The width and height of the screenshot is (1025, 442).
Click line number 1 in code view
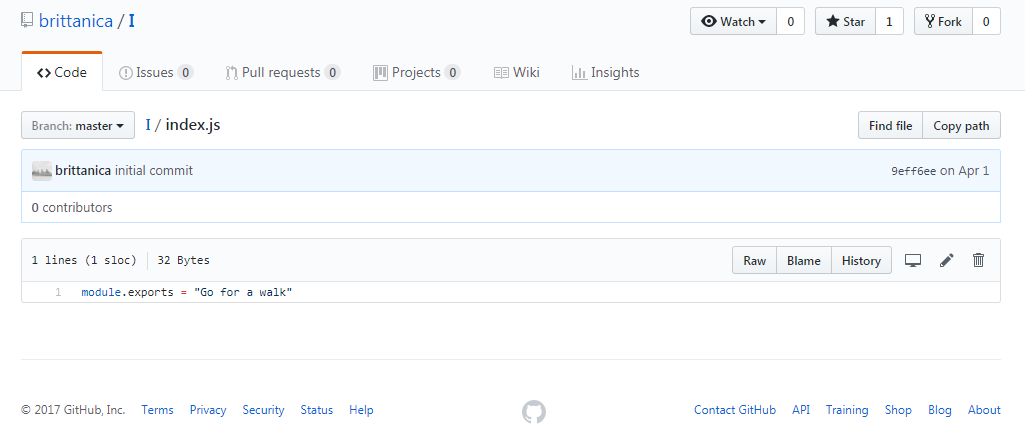pos(58,292)
